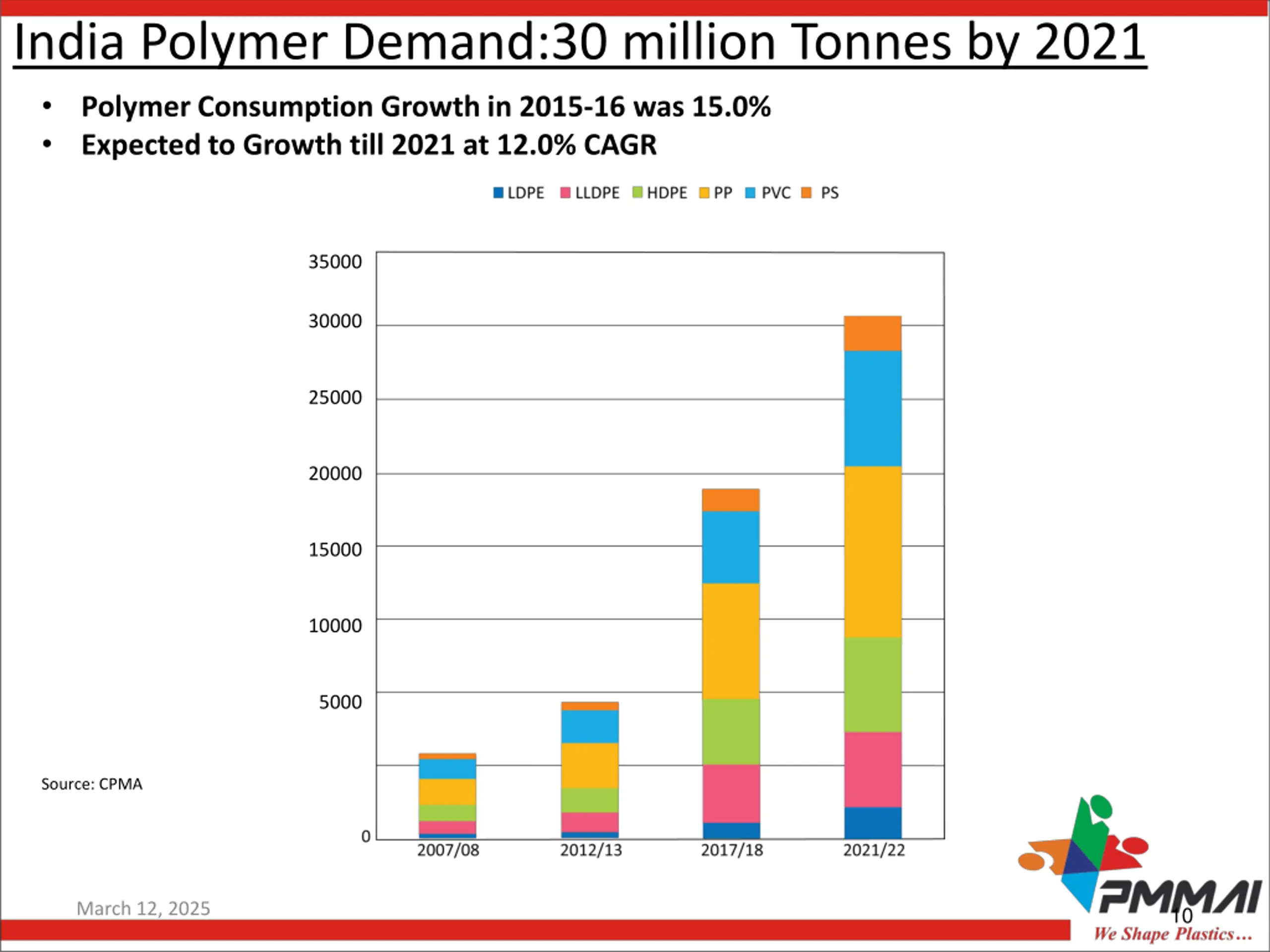Image resolution: width=1270 pixels, height=952 pixels.
Task: Select the bullet 'Polymer Consumption Growth in 2015-16 was 15.0%'
Action: (x=426, y=107)
